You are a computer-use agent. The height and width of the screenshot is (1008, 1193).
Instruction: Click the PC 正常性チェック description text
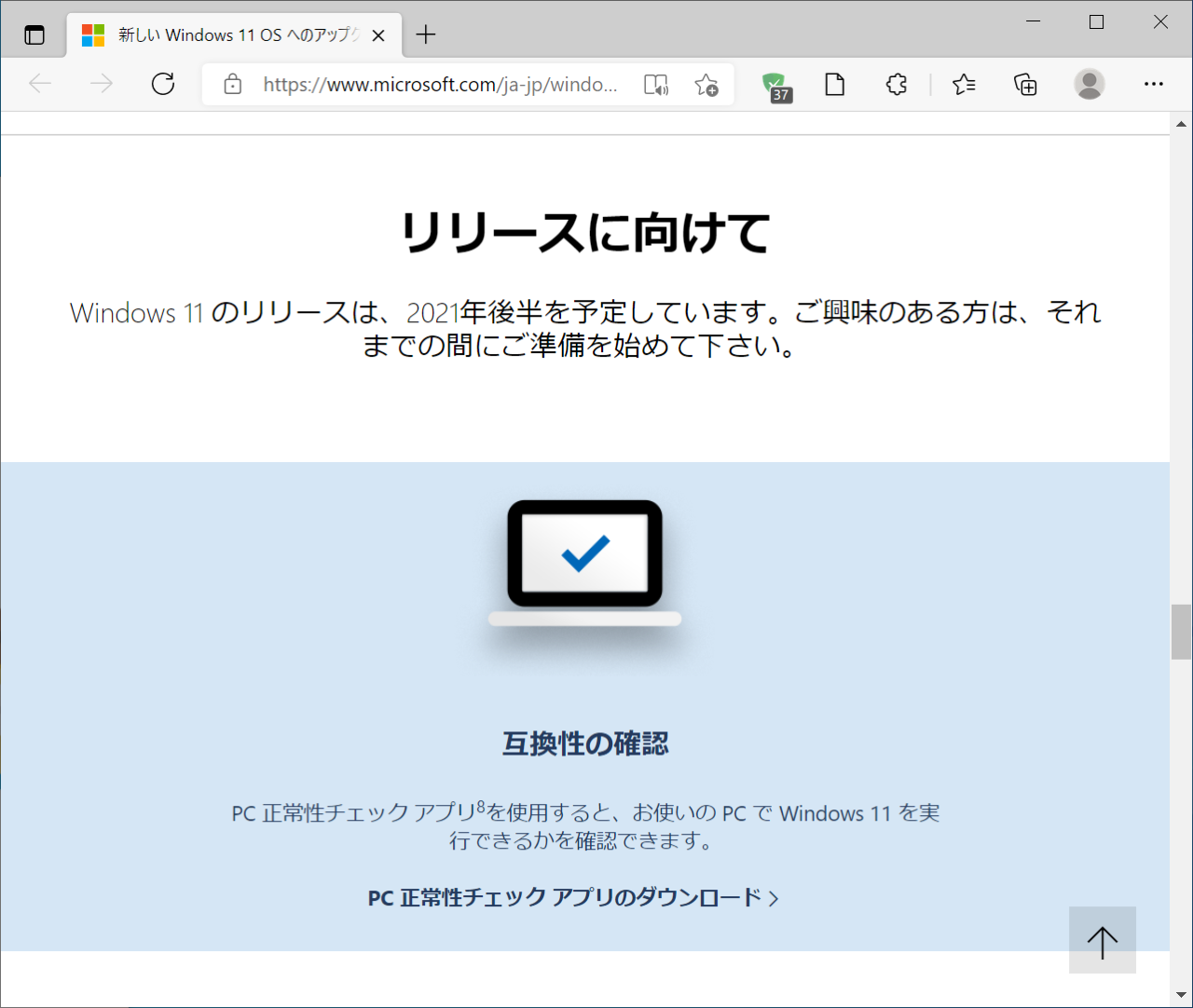585,826
